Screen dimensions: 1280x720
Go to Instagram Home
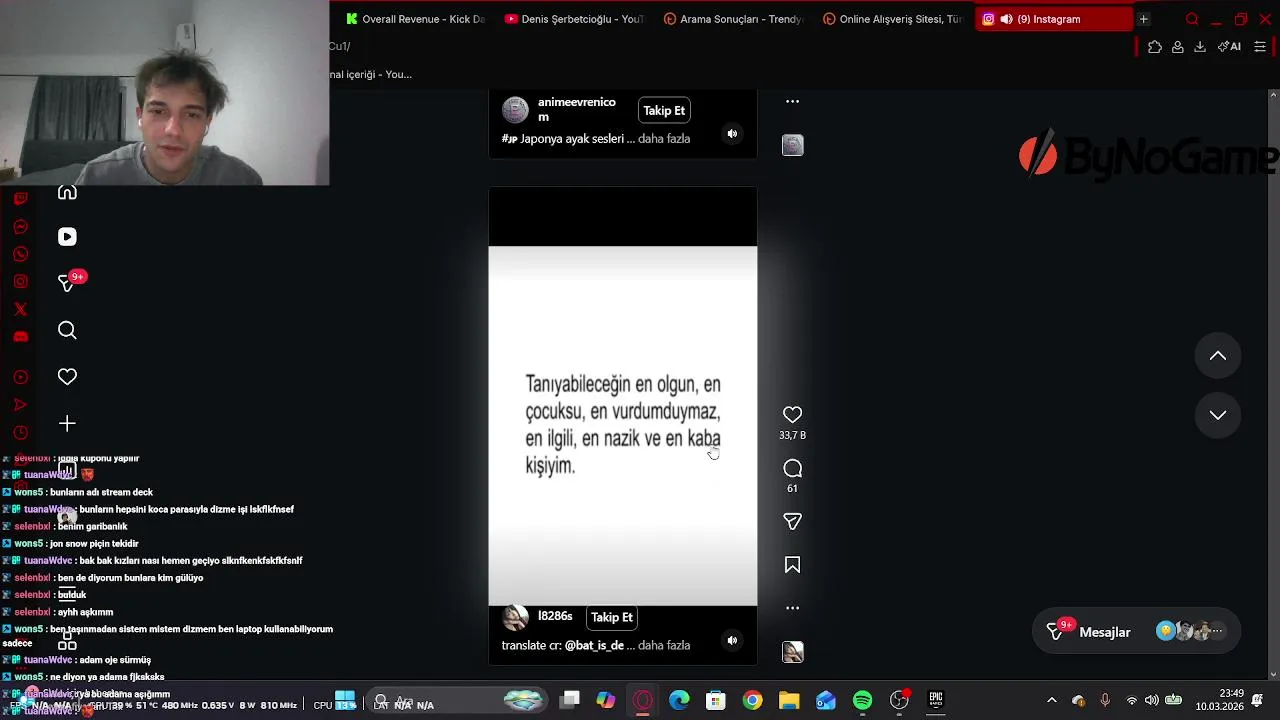67,192
